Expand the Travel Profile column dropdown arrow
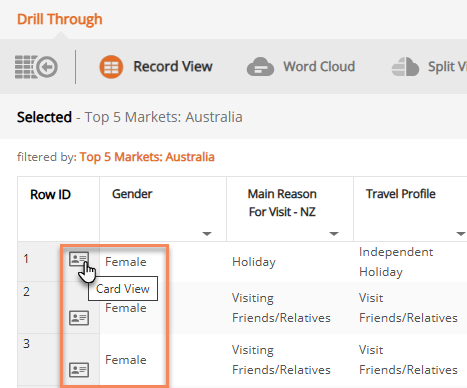 pos(461,234)
